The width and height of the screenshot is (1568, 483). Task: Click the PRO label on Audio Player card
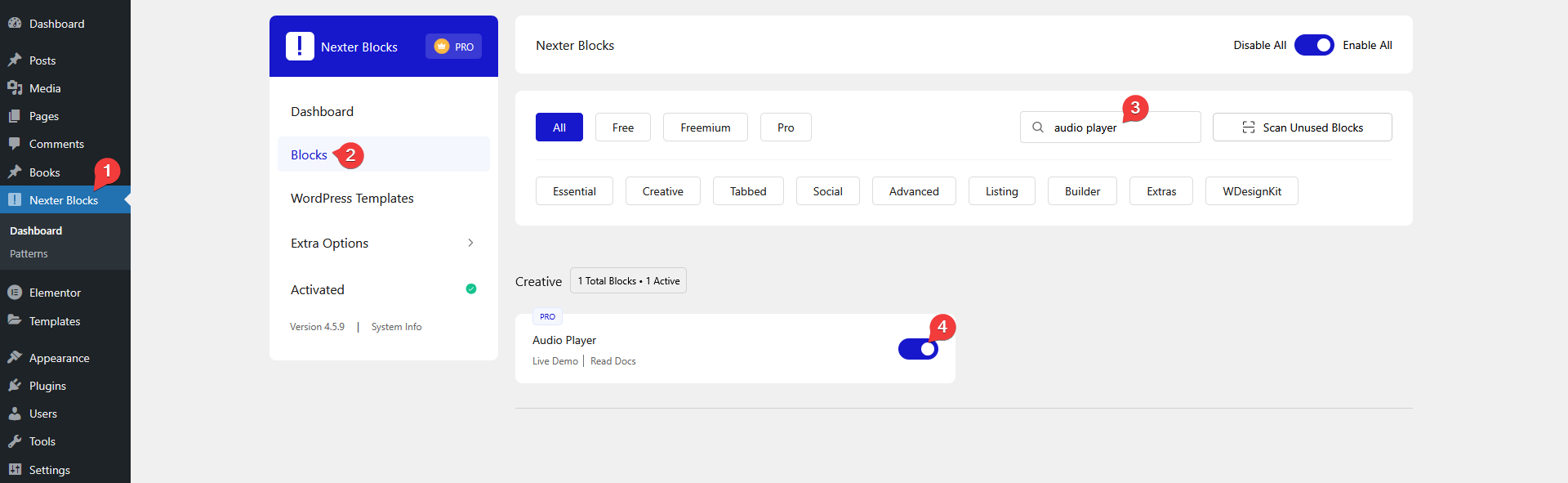point(547,316)
